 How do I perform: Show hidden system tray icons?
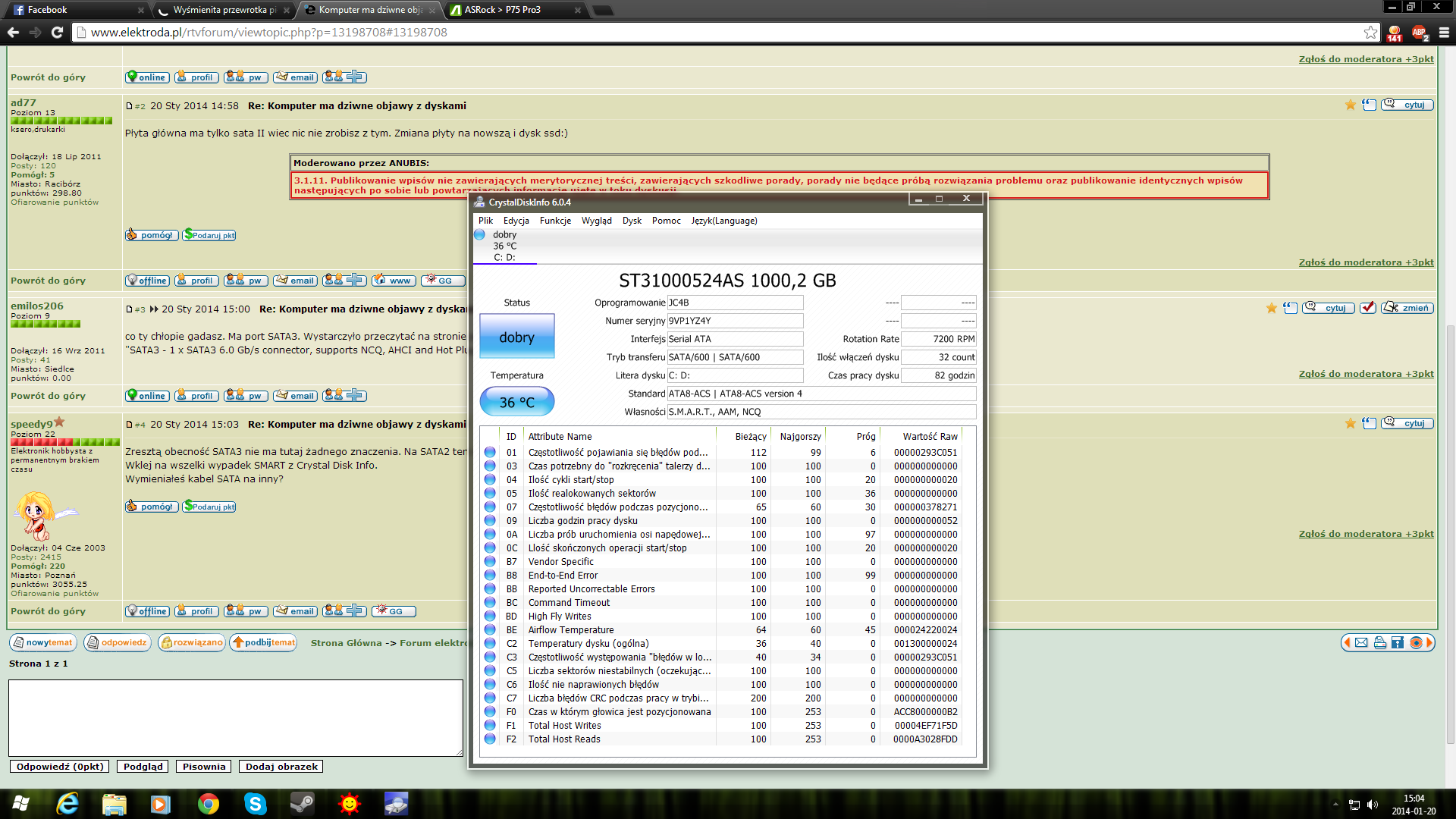coord(1335,805)
